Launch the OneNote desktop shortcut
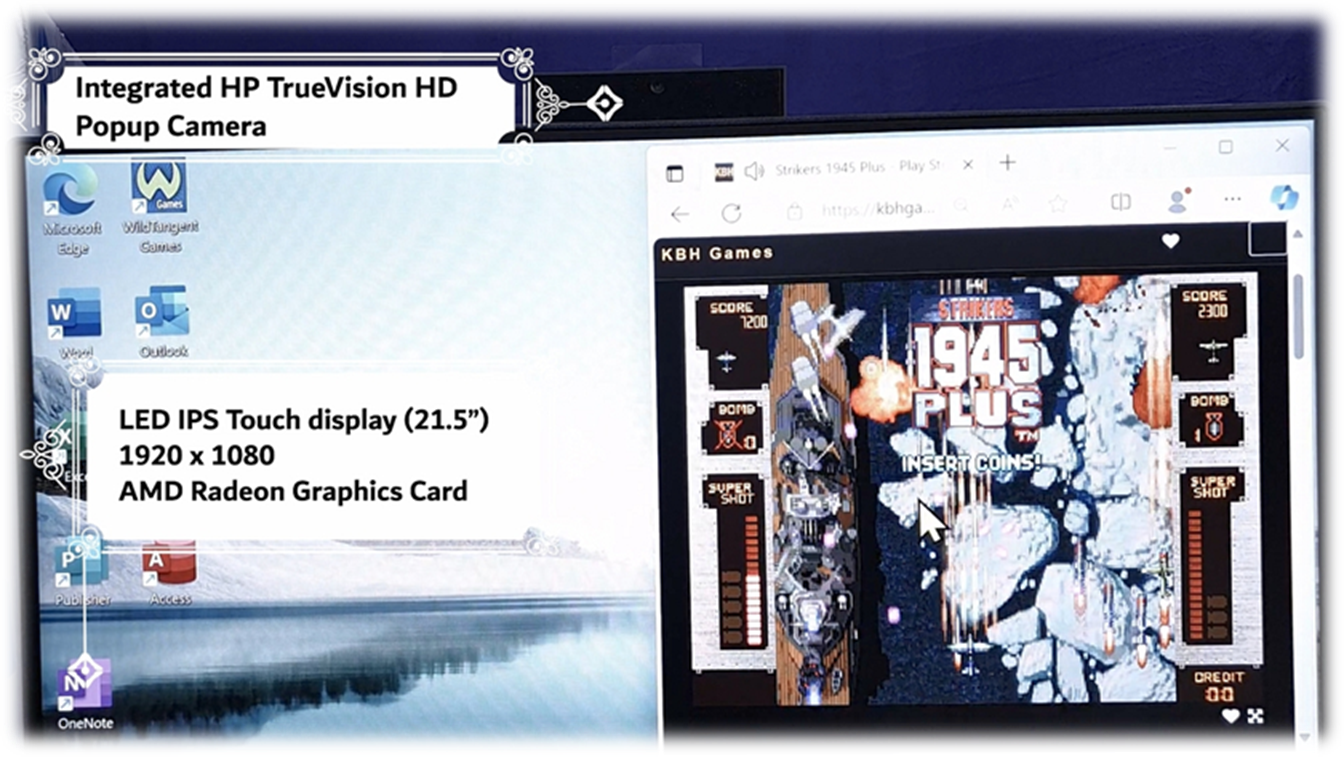 pos(85,686)
